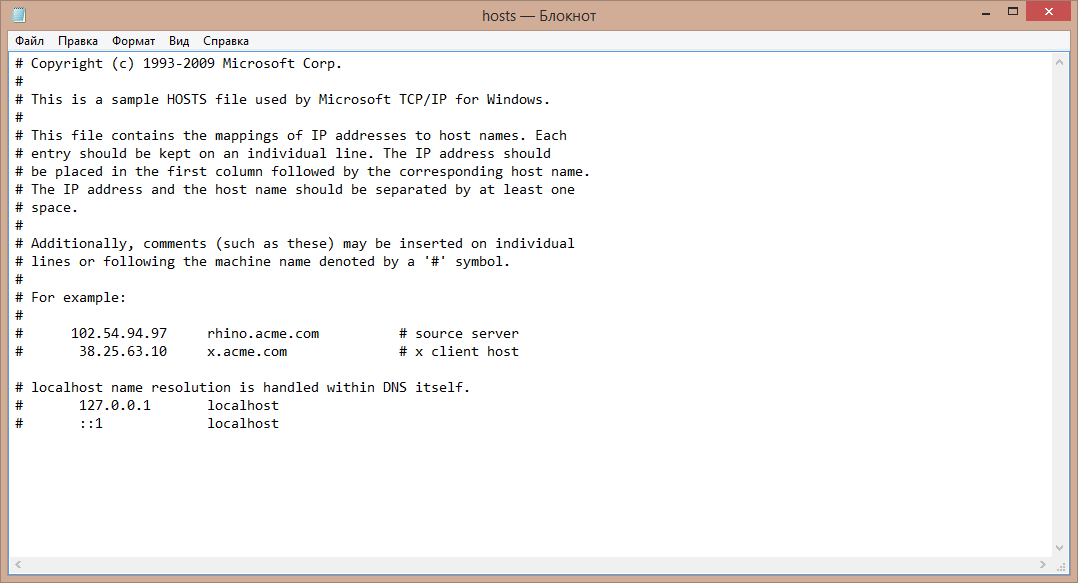This screenshot has height=583, width=1078.
Task: Close the hosts Notepad window
Action: (x=1048, y=11)
